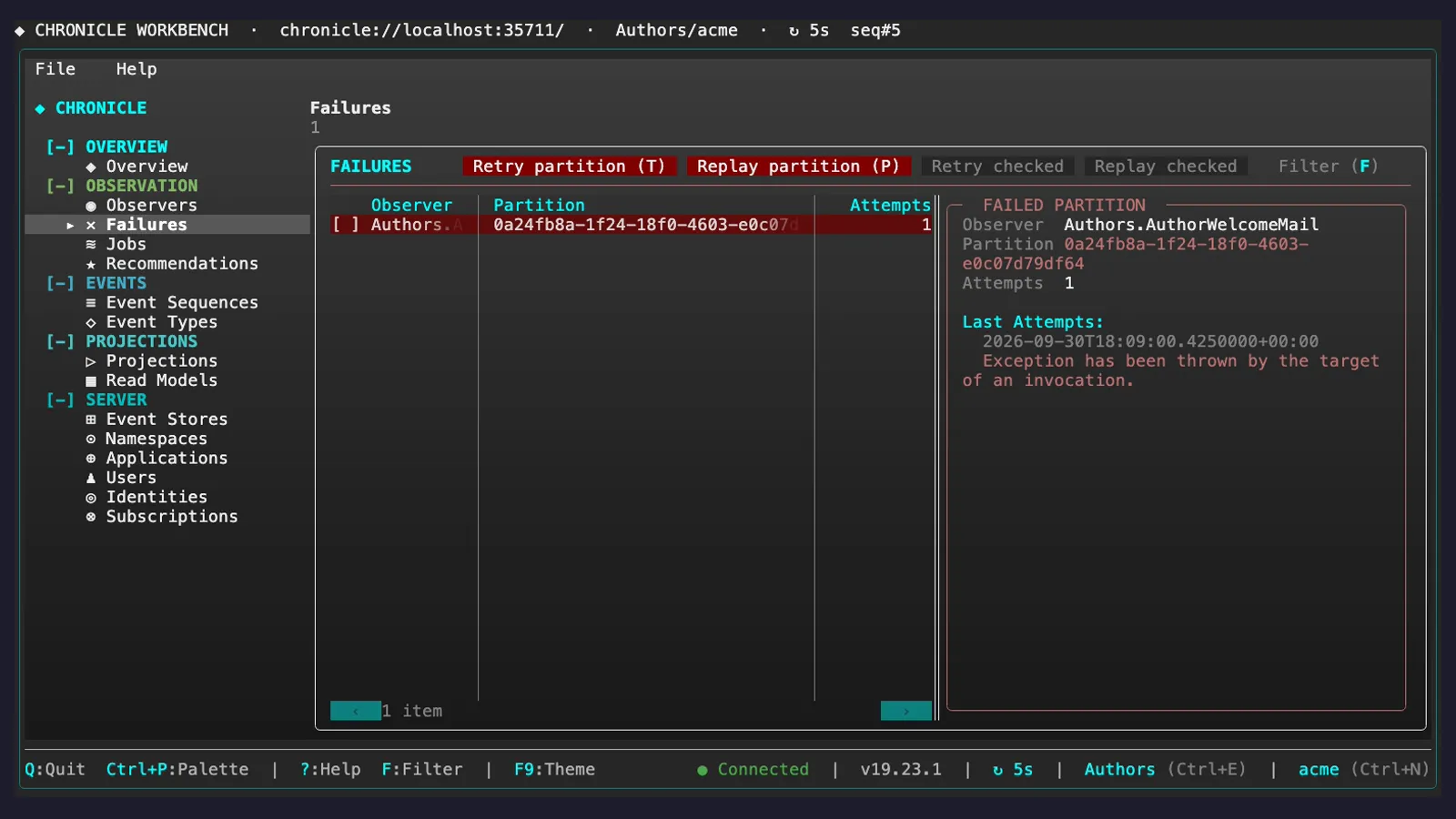Collapse the EVENTS tree section

[61, 283]
